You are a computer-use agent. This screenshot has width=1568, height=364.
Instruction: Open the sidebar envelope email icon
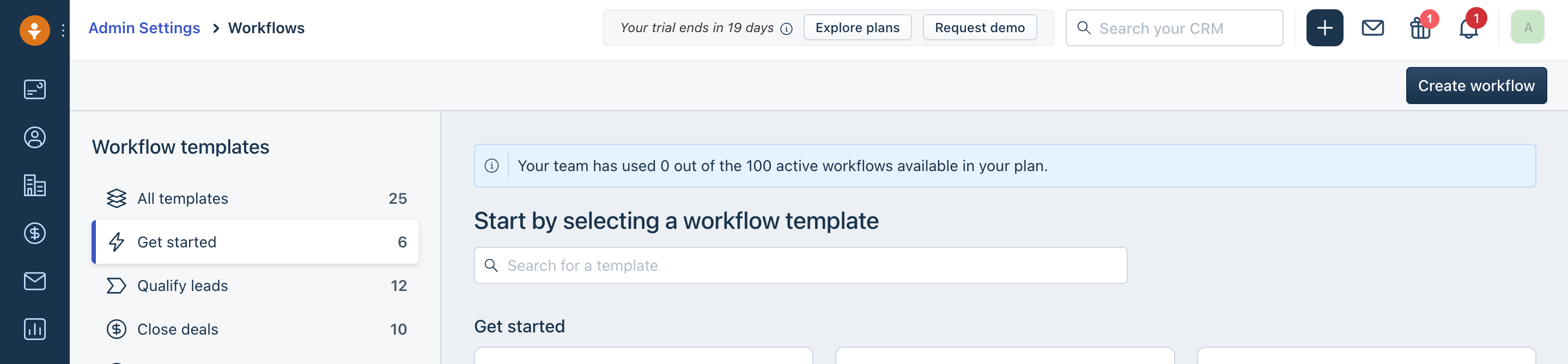point(35,281)
